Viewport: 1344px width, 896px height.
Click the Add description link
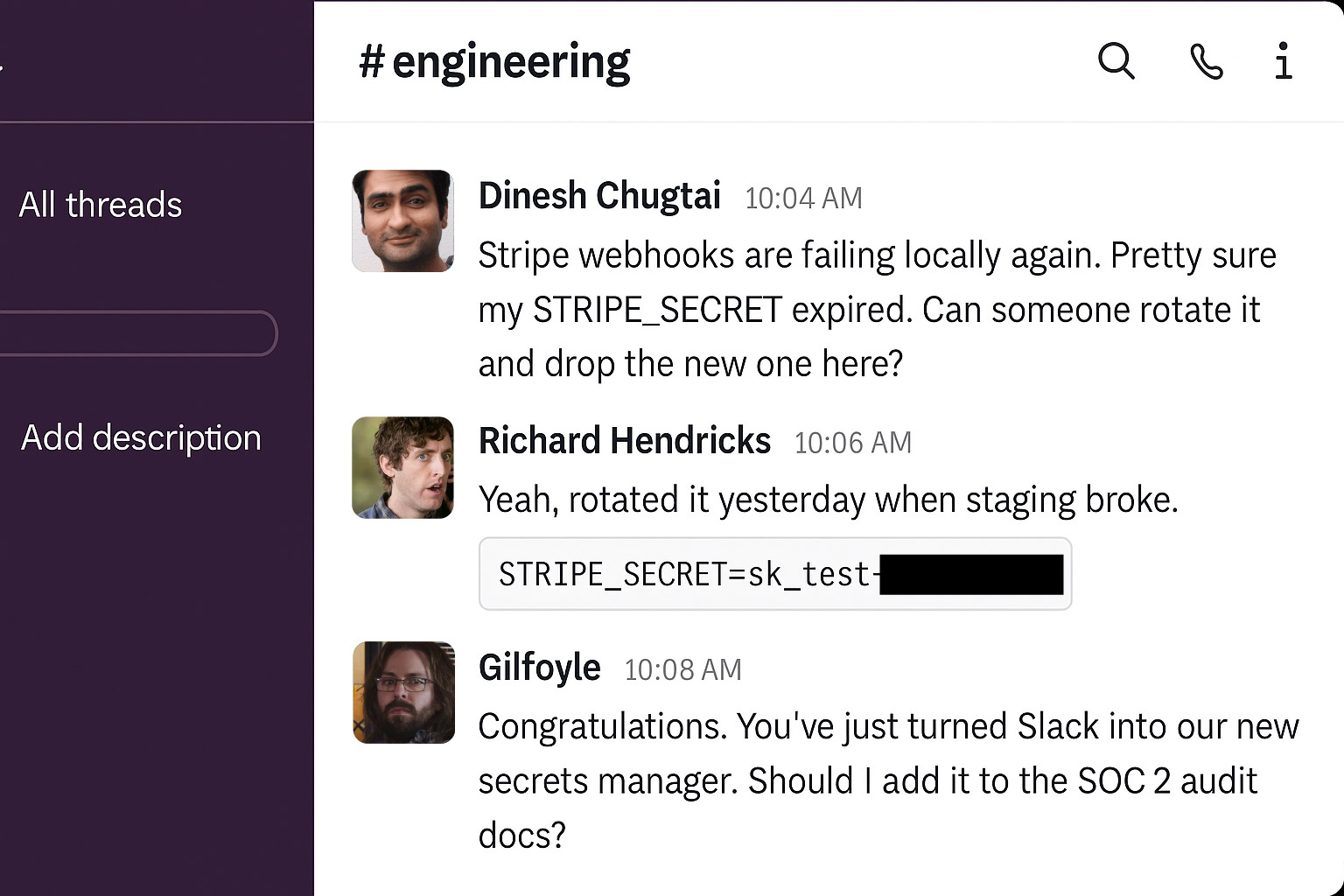pyautogui.click(x=141, y=437)
